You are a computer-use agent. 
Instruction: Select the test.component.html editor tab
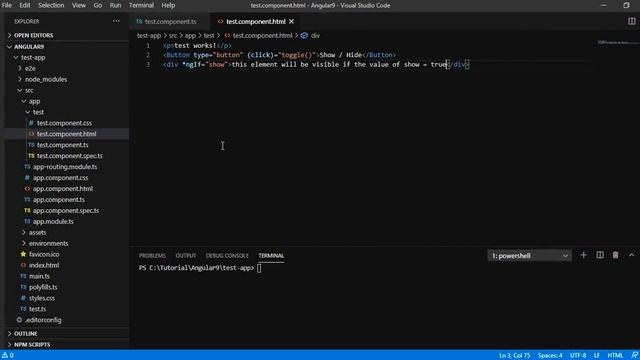(x=256, y=21)
